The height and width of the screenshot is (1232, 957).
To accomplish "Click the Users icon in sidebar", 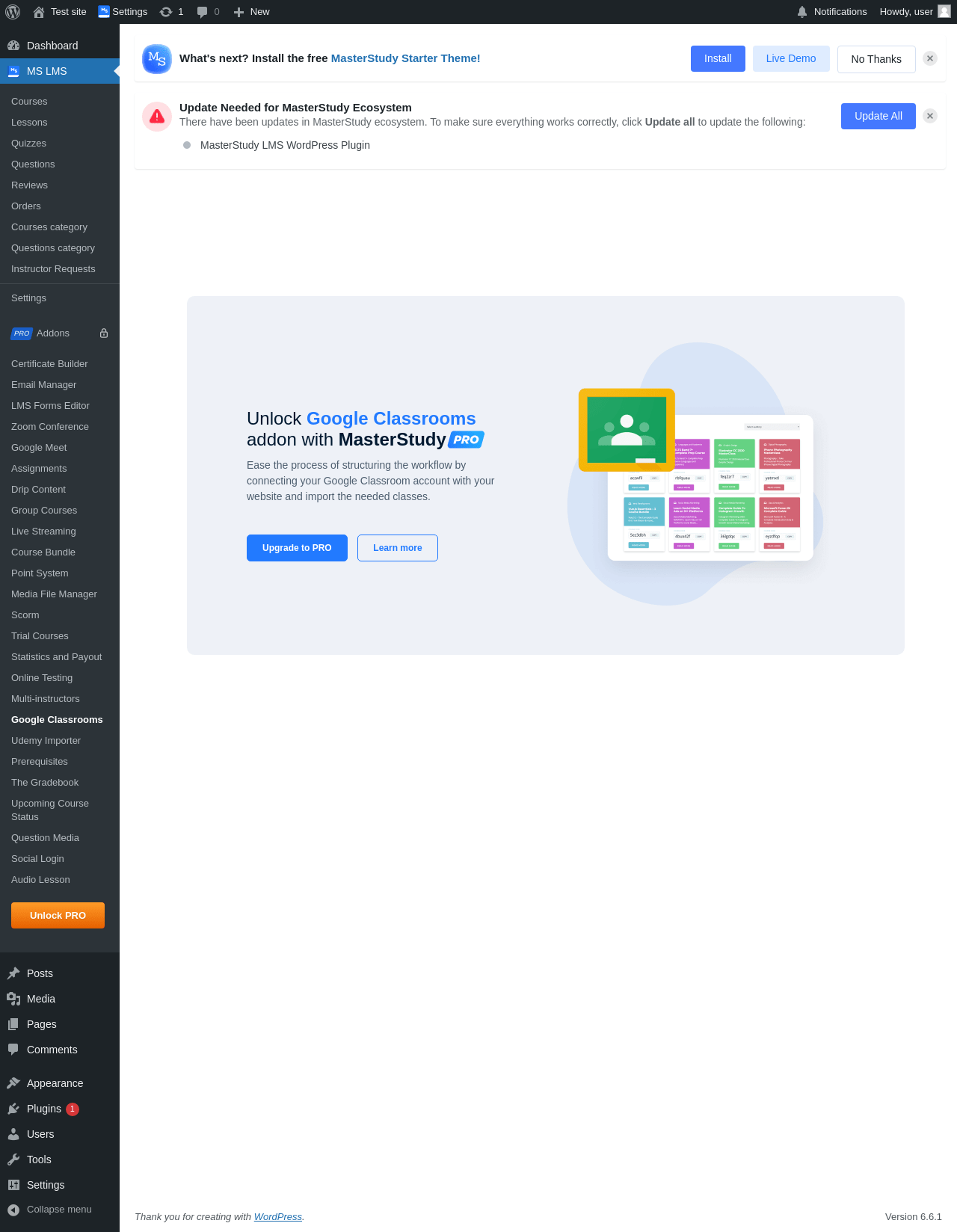I will pyautogui.click(x=13, y=1134).
